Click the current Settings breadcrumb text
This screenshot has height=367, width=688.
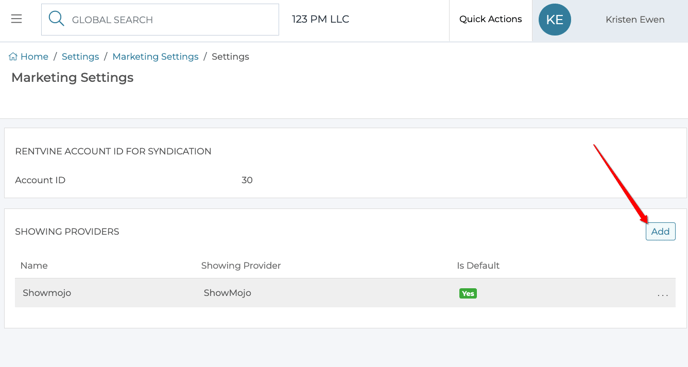click(x=230, y=57)
